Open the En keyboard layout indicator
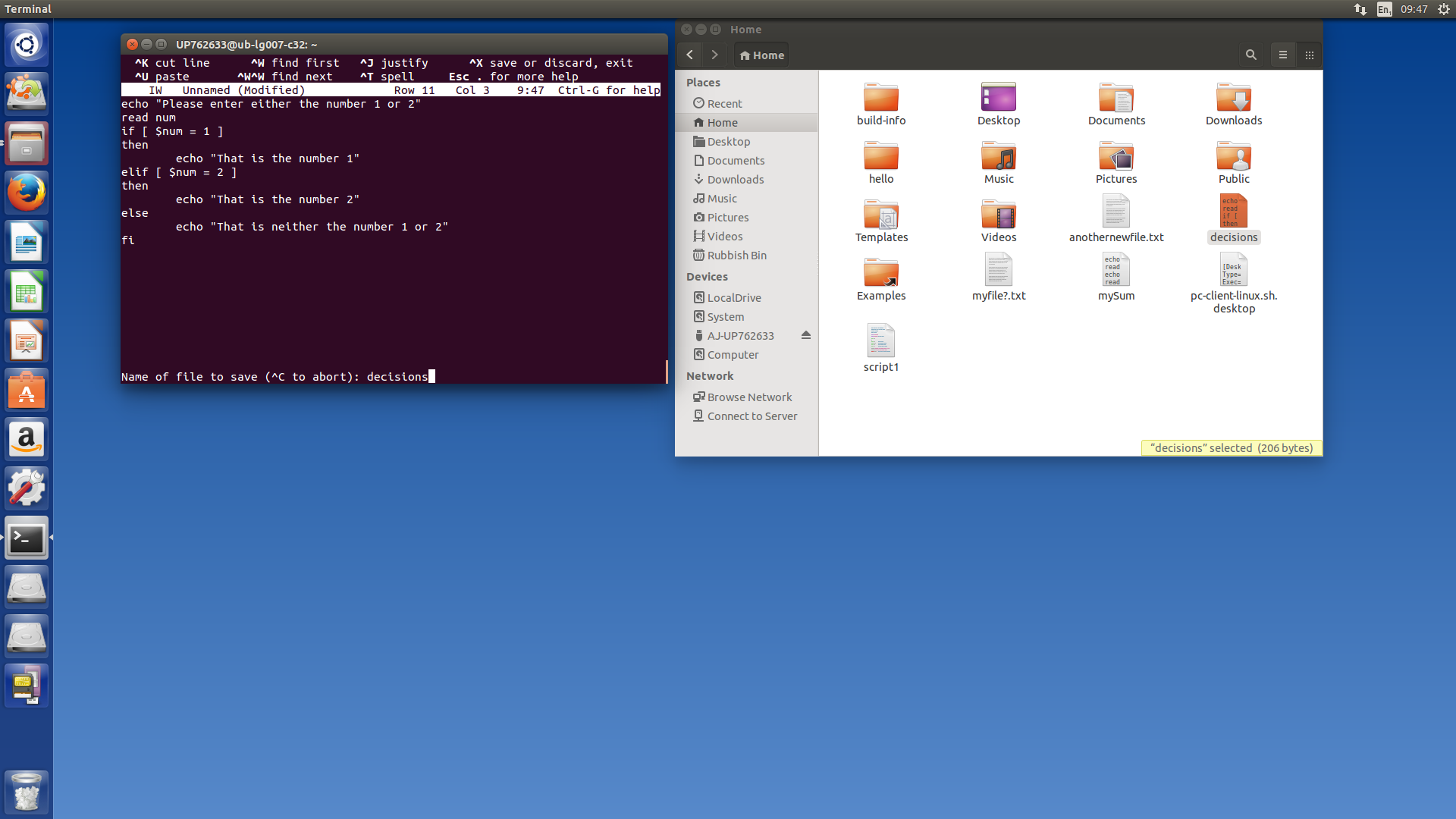The height and width of the screenshot is (819, 1456). click(1385, 9)
